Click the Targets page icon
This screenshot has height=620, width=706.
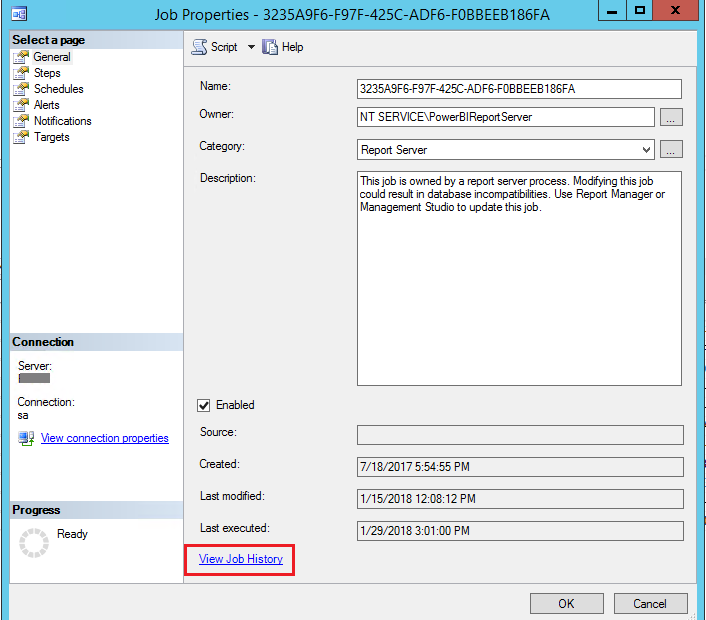coord(21,137)
